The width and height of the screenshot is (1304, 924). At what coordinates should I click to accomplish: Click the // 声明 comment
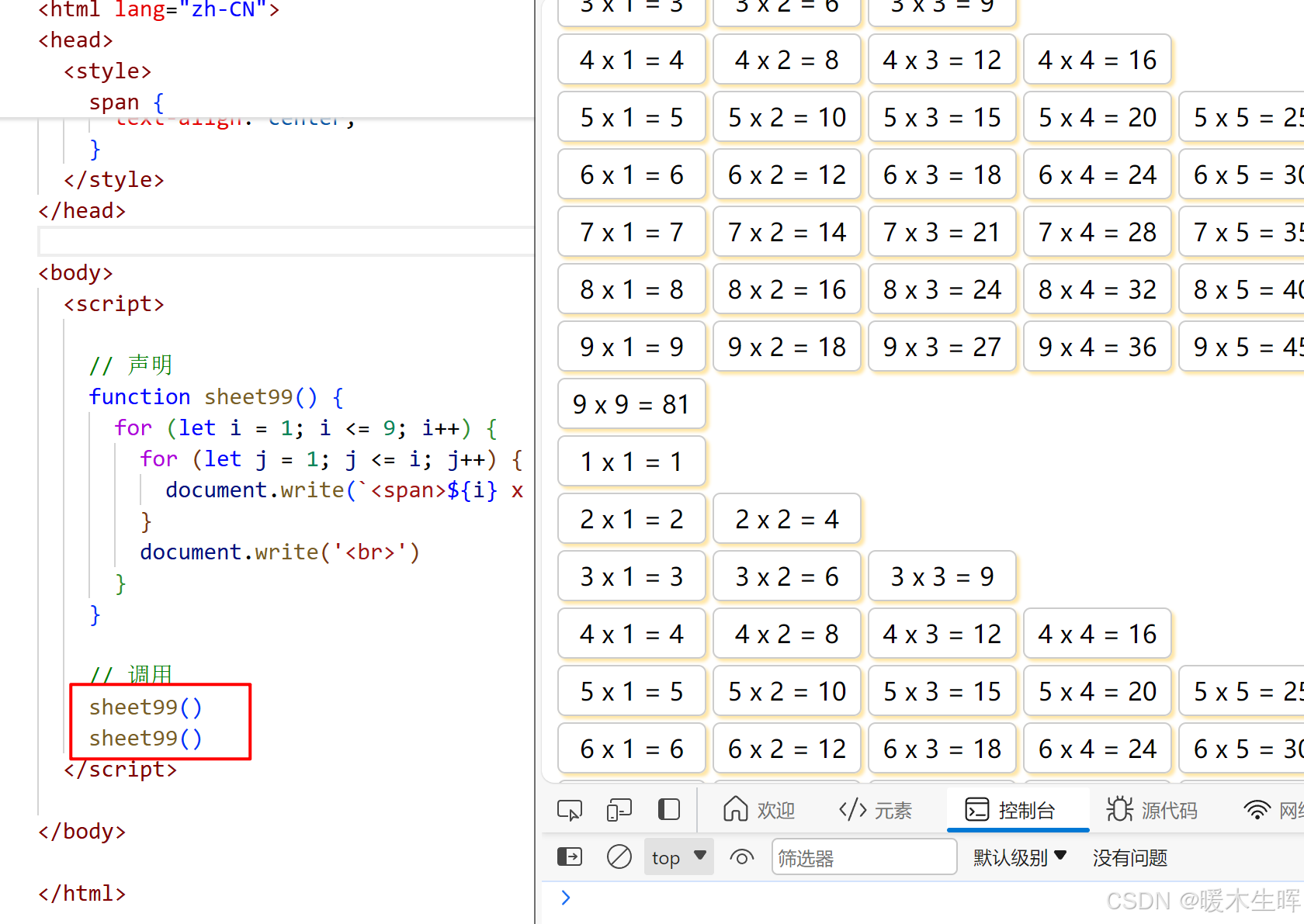tap(130, 365)
